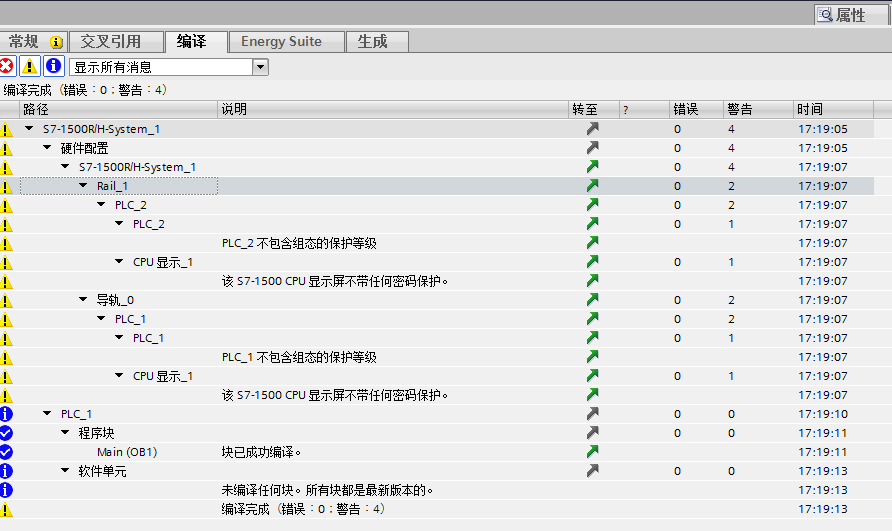Click warning icon beside 导轨_0 row
Screen dimensions: 892x531
point(6,300)
